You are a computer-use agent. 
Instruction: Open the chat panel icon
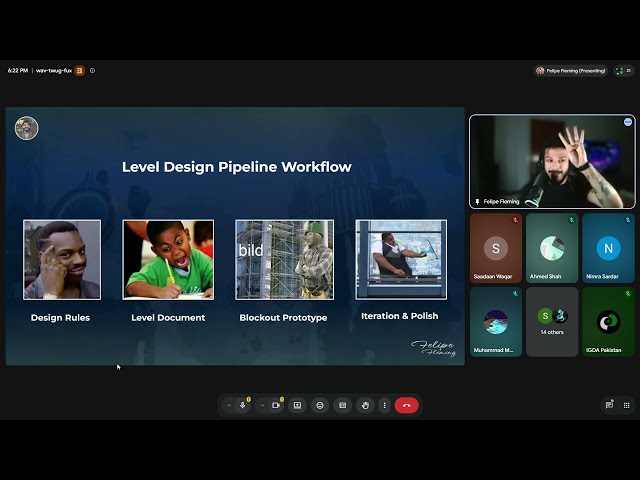pyautogui.click(x=609, y=405)
